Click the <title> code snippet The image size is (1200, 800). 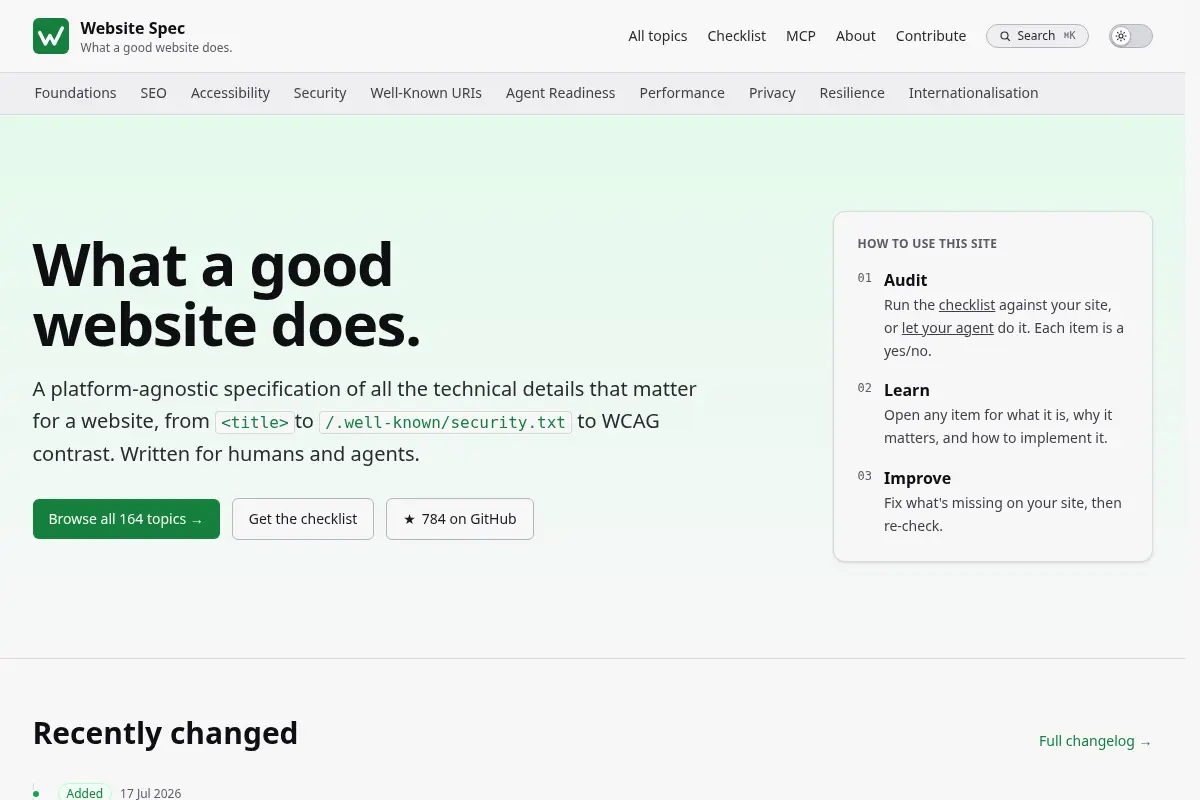[x=255, y=422]
